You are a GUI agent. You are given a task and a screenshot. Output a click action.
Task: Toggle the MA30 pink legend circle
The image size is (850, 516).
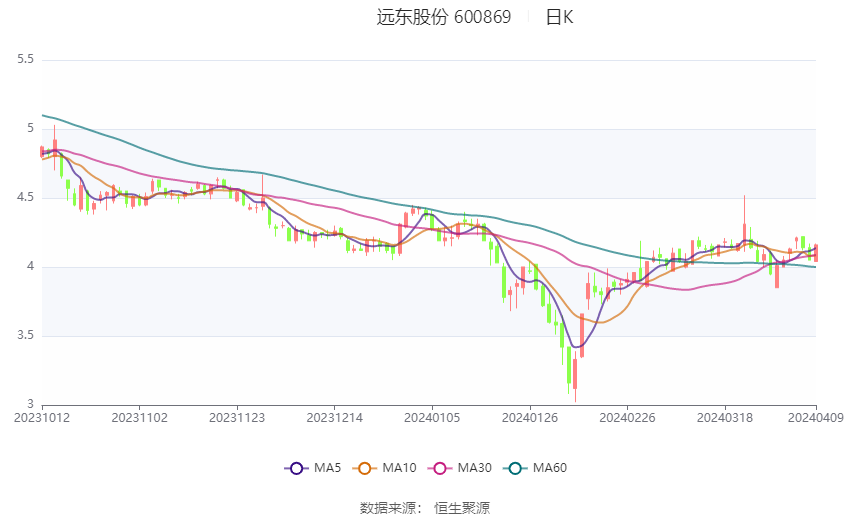(440, 468)
